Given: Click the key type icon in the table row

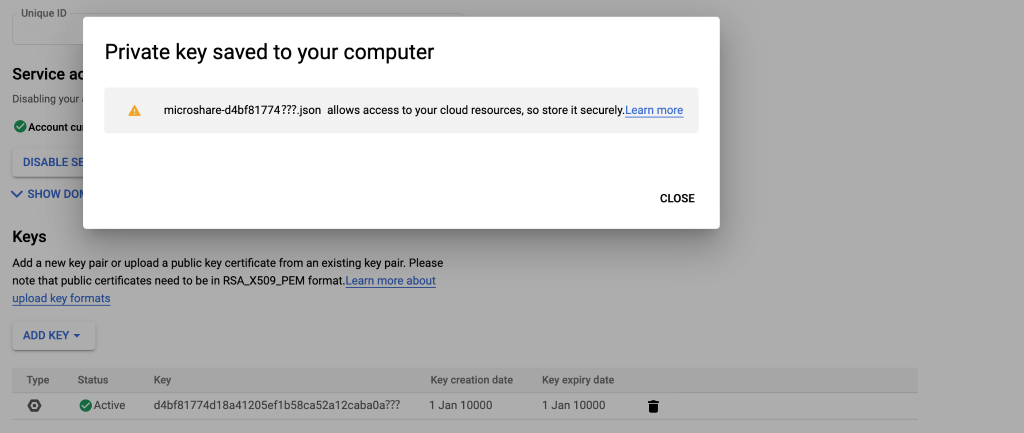Looking at the screenshot, I should tap(35, 405).
